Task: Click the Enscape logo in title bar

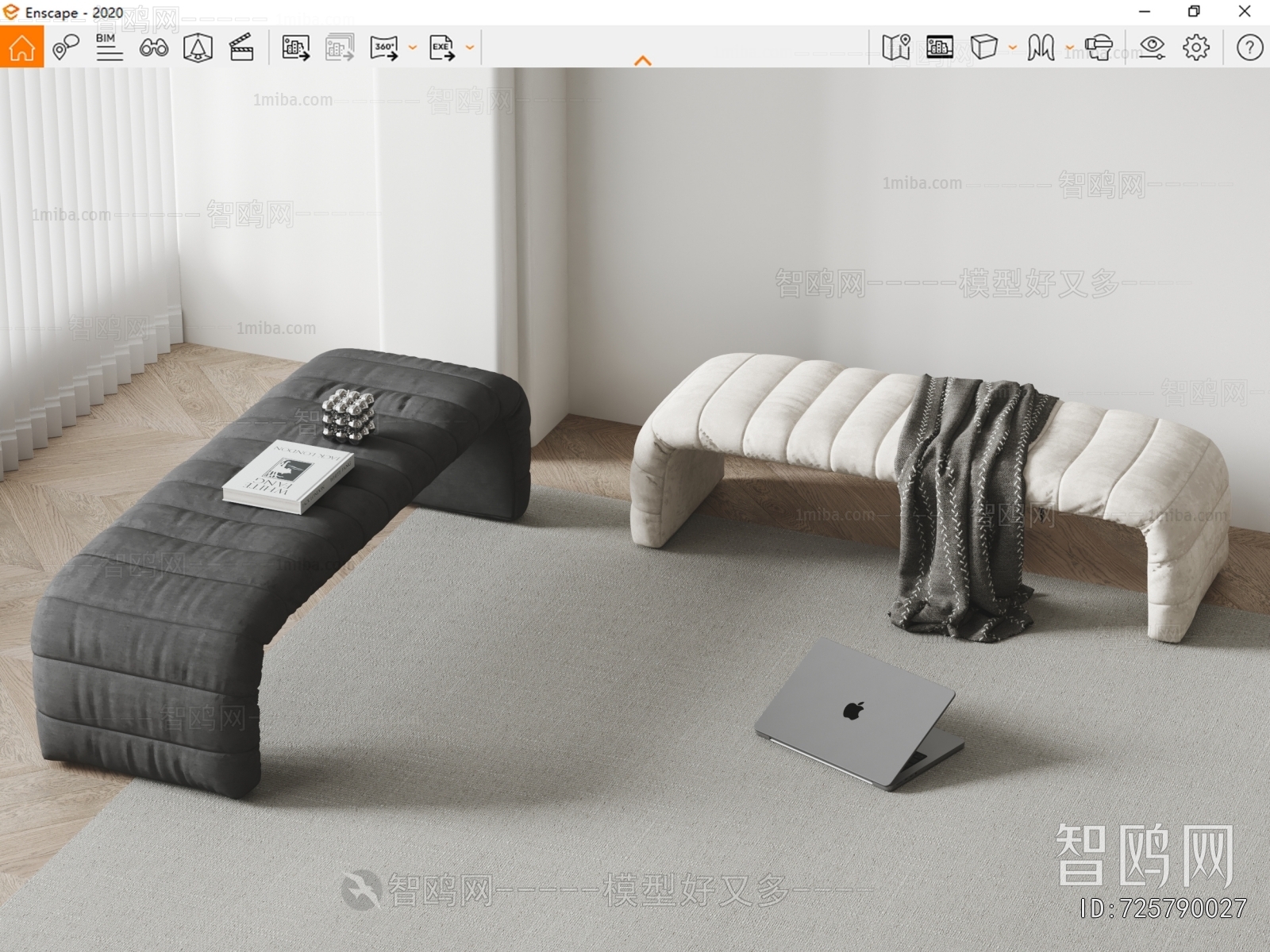Action: point(11,12)
